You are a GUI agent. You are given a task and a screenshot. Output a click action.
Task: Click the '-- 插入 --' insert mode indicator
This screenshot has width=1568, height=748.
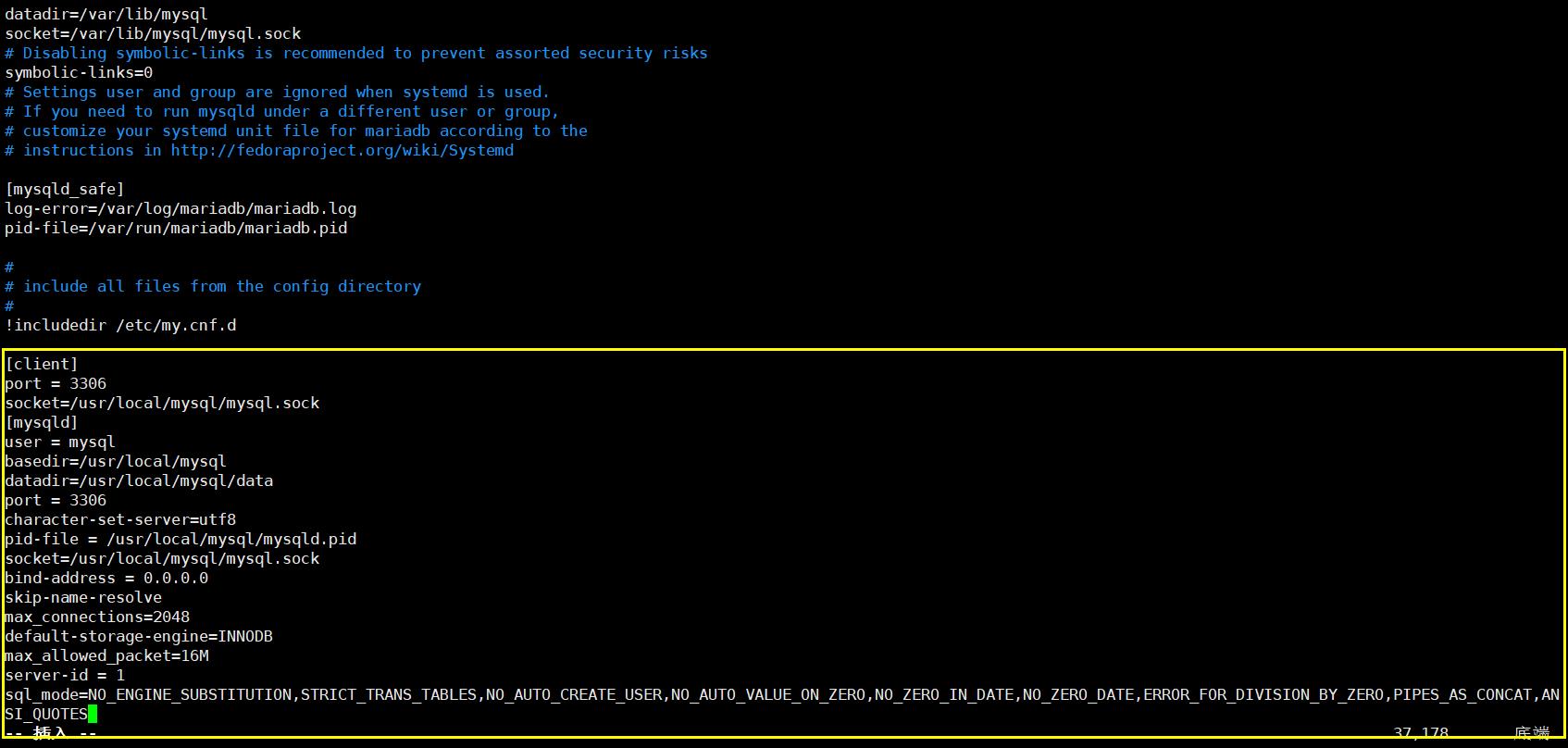tap(51, 733)
